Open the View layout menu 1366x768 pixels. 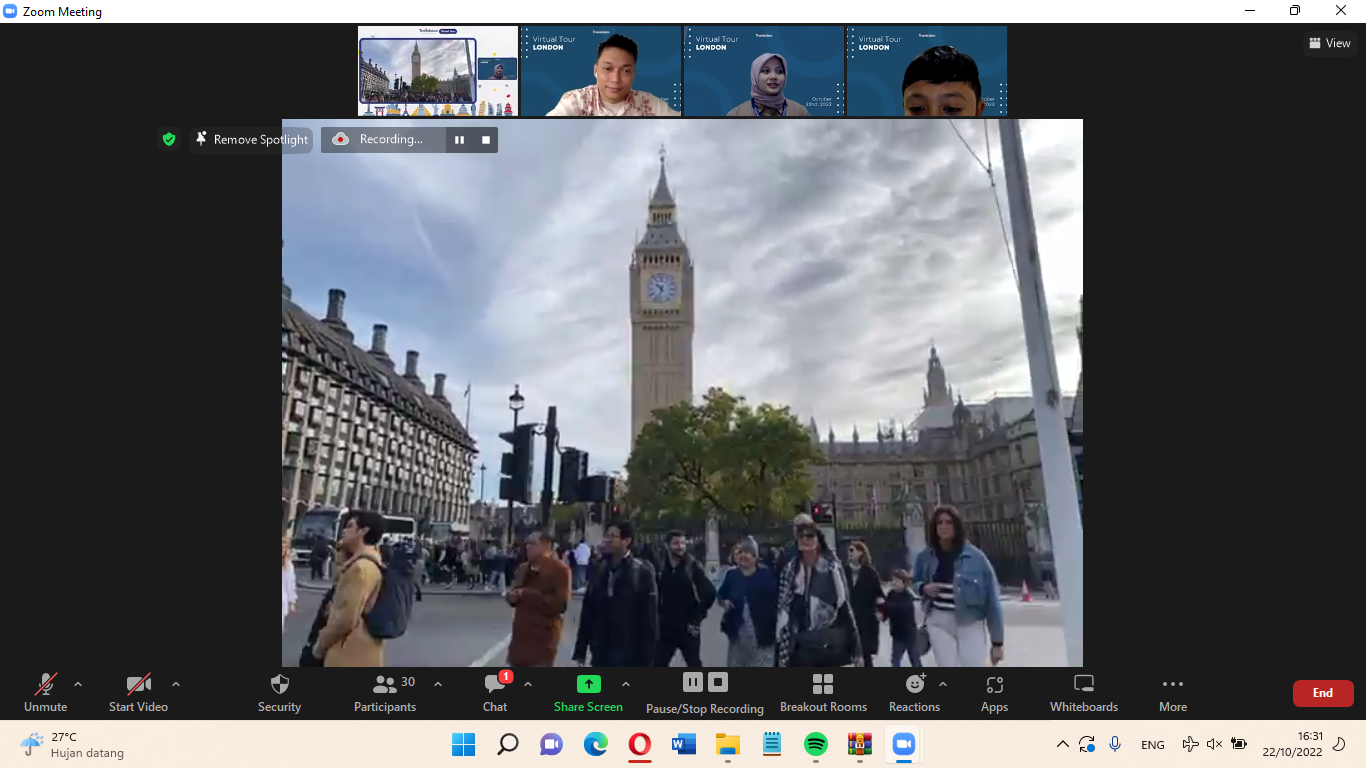pos(1329,43)
